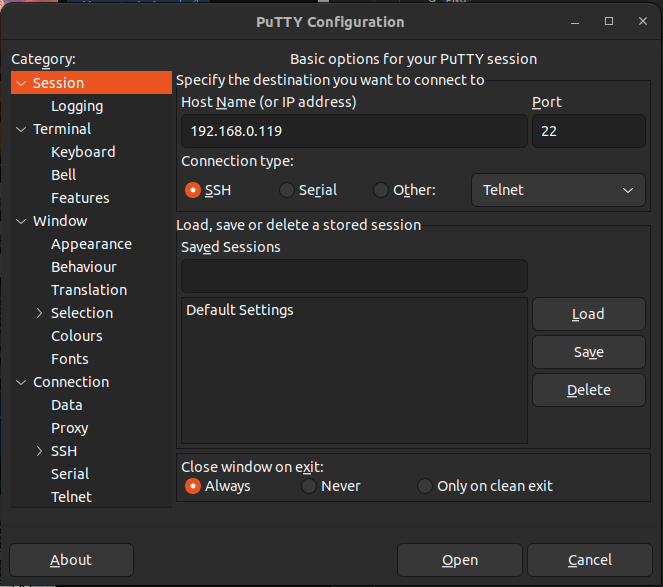Click the Open button to connect
663x587 pixels.
[460, 560]
